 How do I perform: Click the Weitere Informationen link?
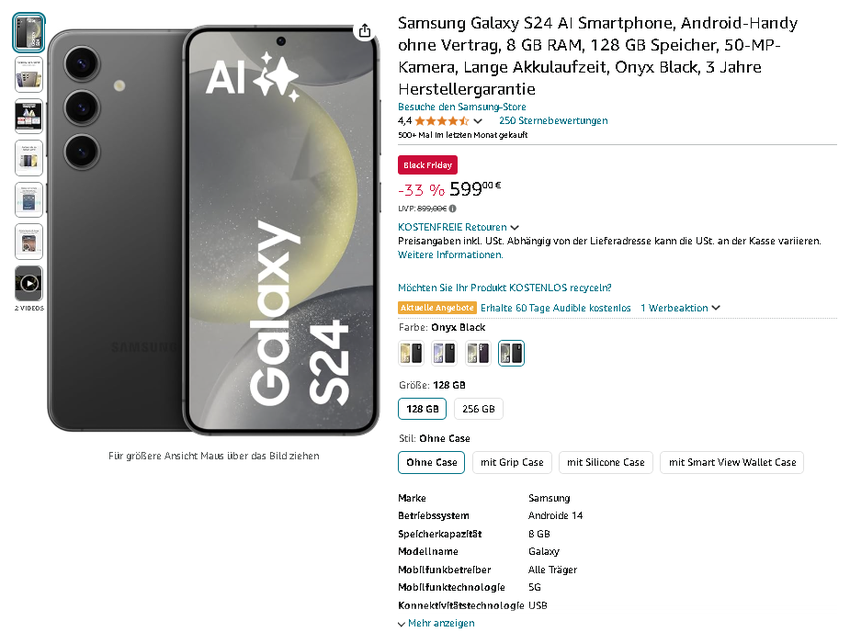pyautogui.click(x=450, y=255)
